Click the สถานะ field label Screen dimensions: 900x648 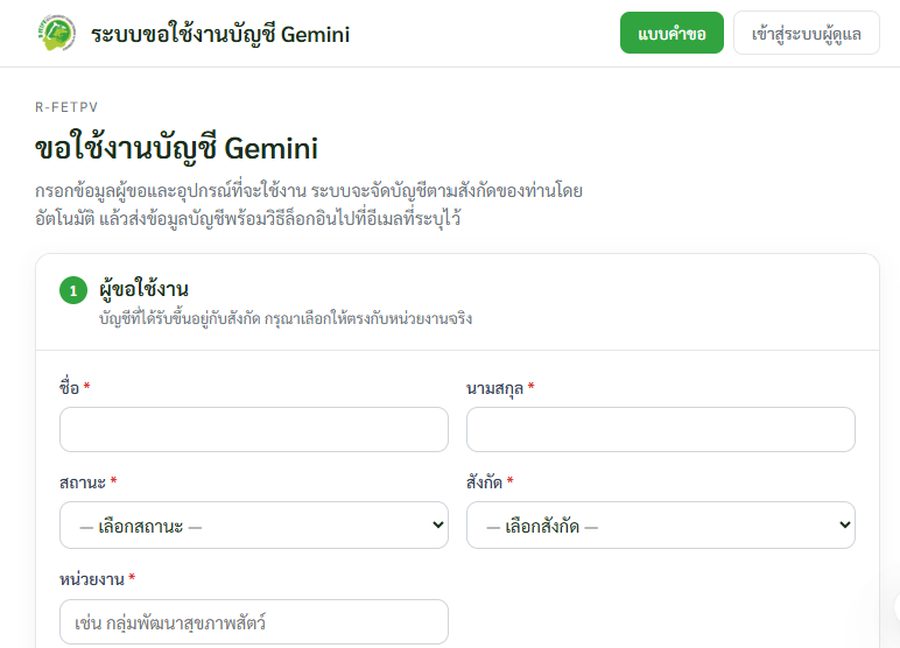[83, 482]
